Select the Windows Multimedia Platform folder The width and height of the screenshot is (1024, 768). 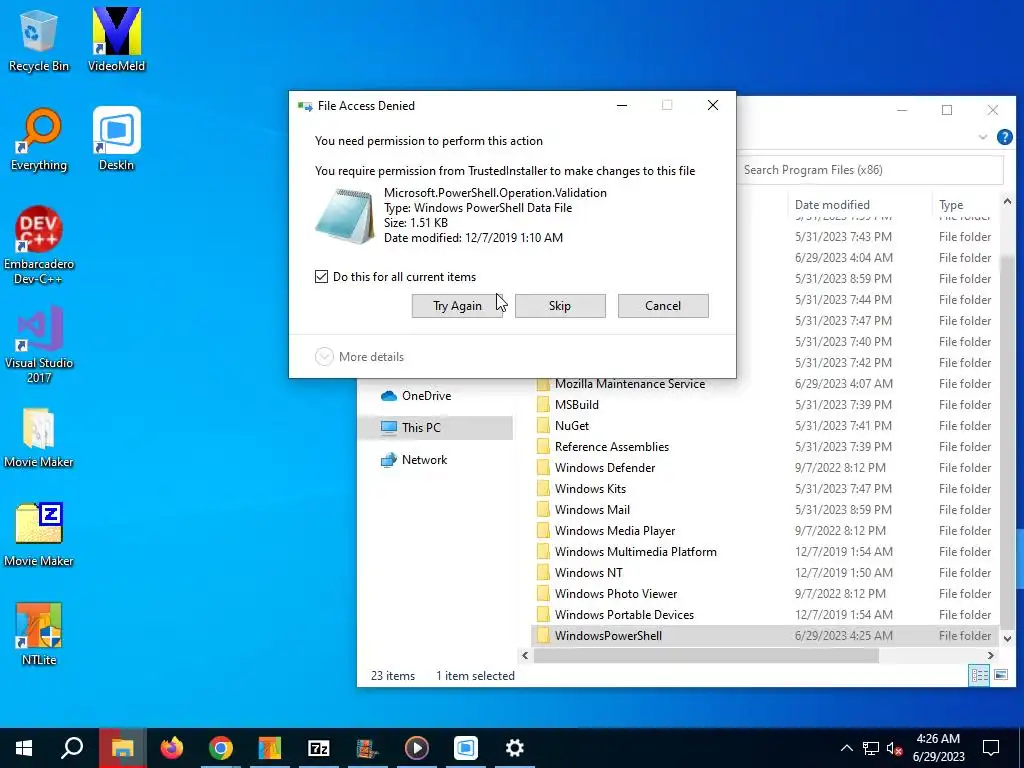point(764,552)
